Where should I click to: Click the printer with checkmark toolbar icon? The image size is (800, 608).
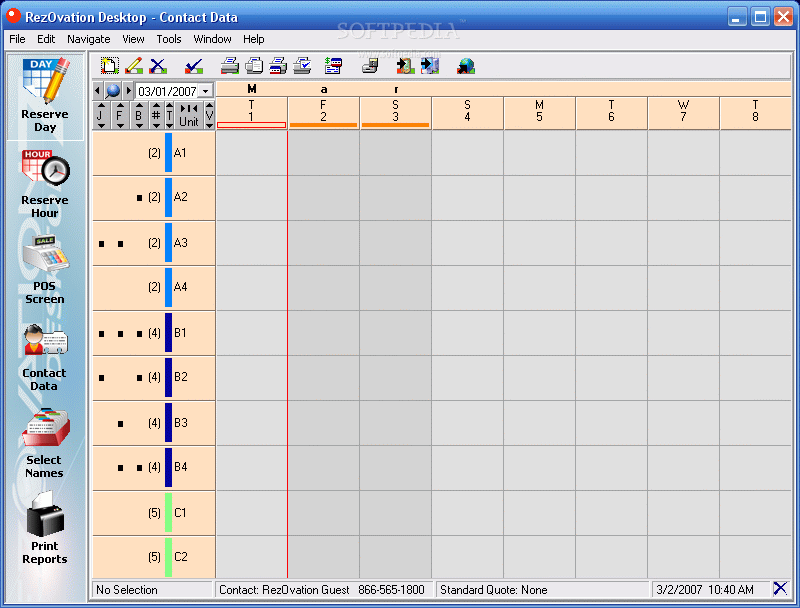coord(303,66)
